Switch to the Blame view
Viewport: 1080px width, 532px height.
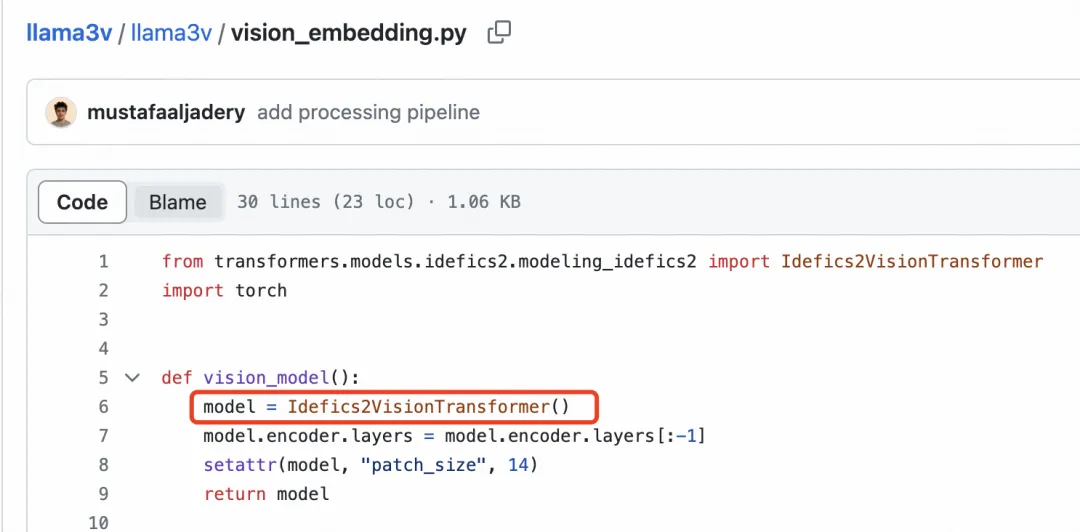tap(178, 202)
